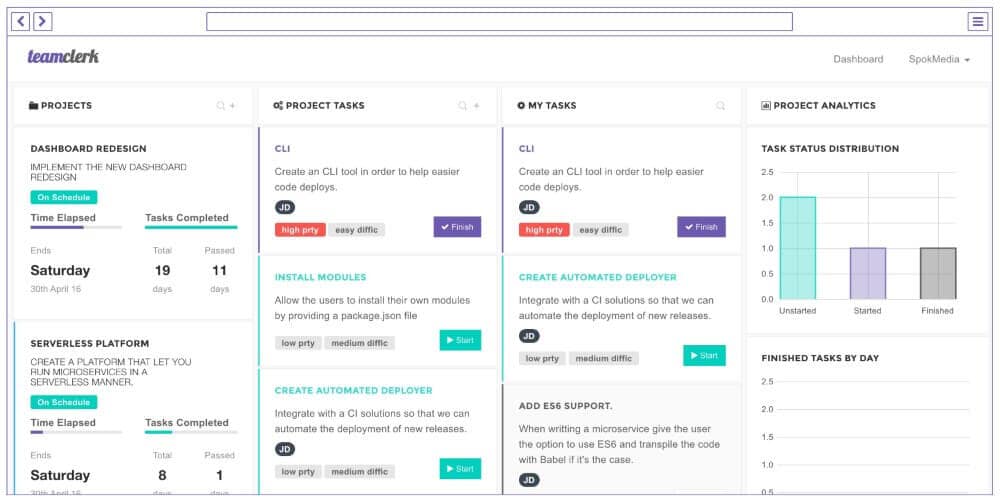Click the search icon in Projects panel
The height and width of the screenshot is (501, 1000).
click(x=221, y=105)
